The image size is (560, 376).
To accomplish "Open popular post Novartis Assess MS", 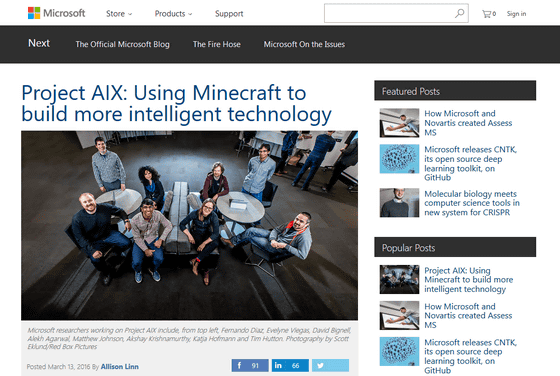I will [x=468, y=316].
